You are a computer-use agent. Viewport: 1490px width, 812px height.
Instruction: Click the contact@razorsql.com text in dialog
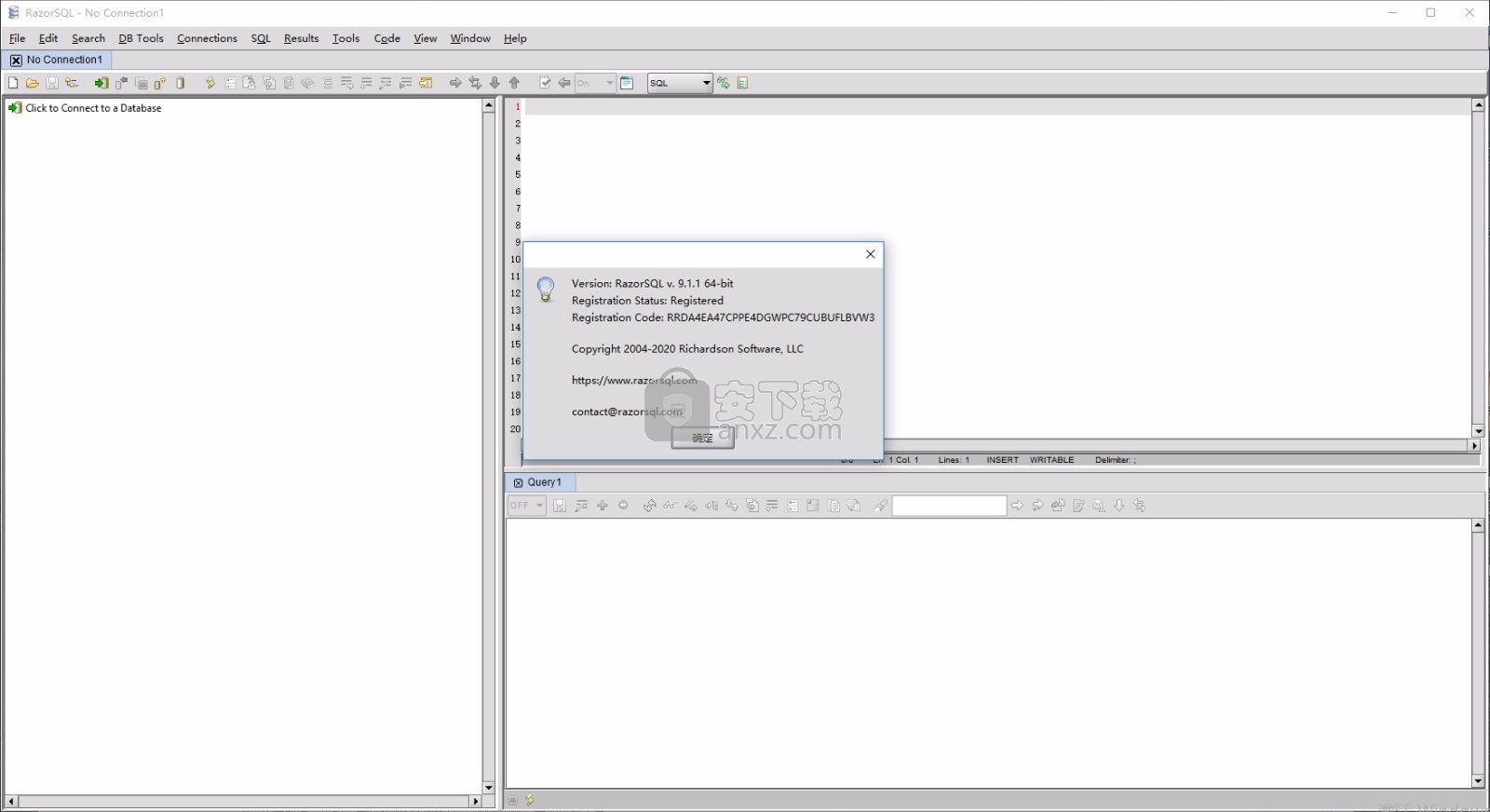tap(627, 412)
